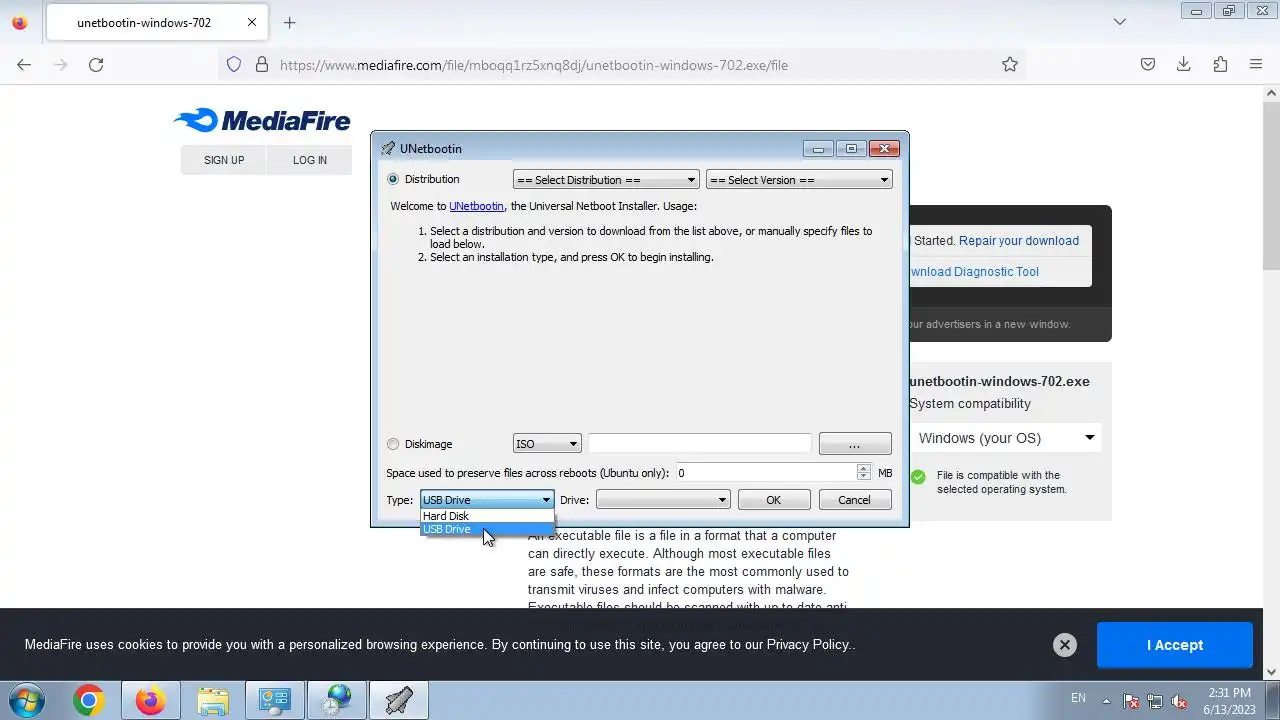
Task: Click the Firefox View icon in tab bar
Action: click(x=20, y=23)
